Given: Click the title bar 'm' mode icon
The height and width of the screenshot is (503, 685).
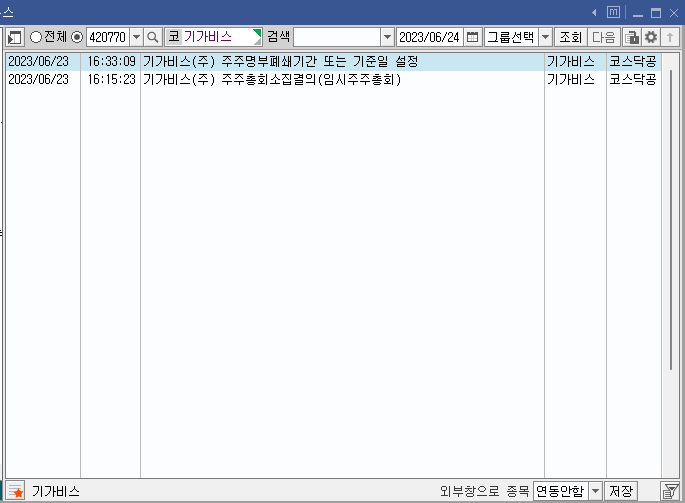Looking at the screenshot, I should pyautogui.click(x=613, y=12).
